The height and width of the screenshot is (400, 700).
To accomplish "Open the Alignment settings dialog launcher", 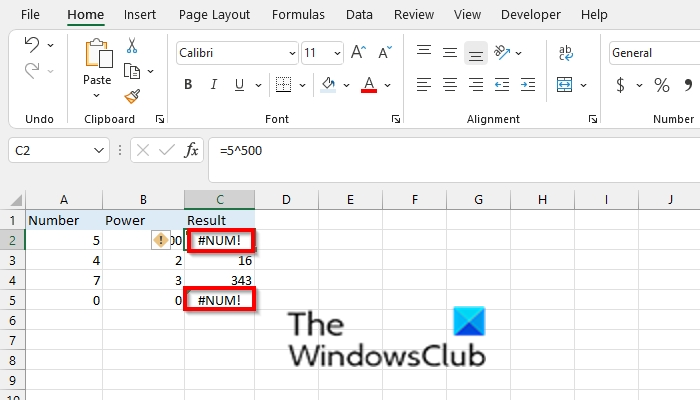I will [592, 119].
